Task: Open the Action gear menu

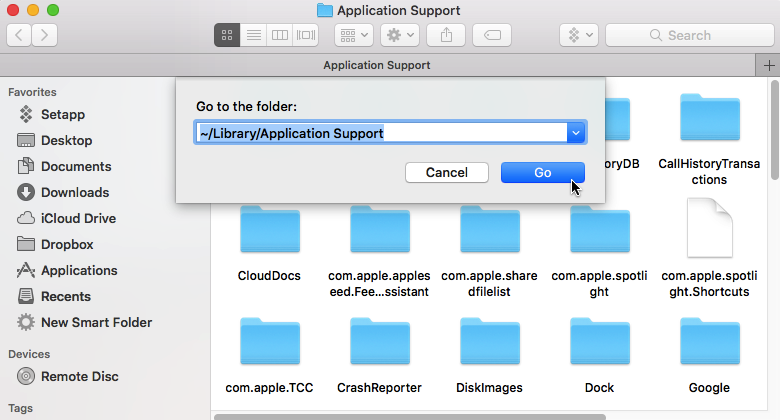Action: click(400, 35)
